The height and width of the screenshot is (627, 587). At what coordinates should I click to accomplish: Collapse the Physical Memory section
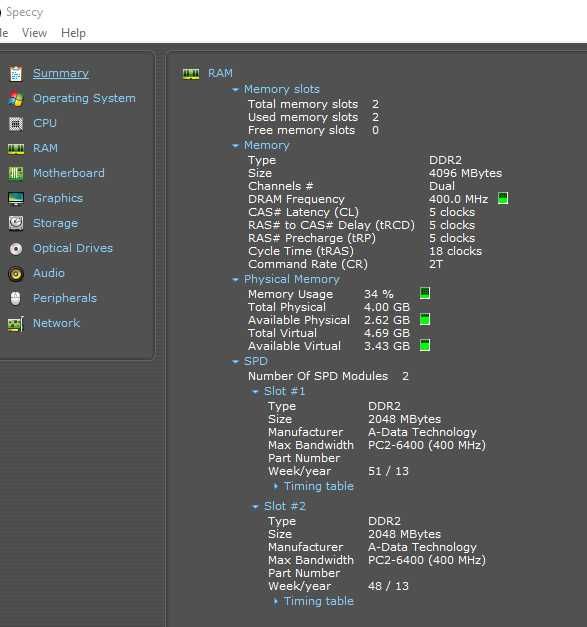pyautogui.click(x=236, y=280)
